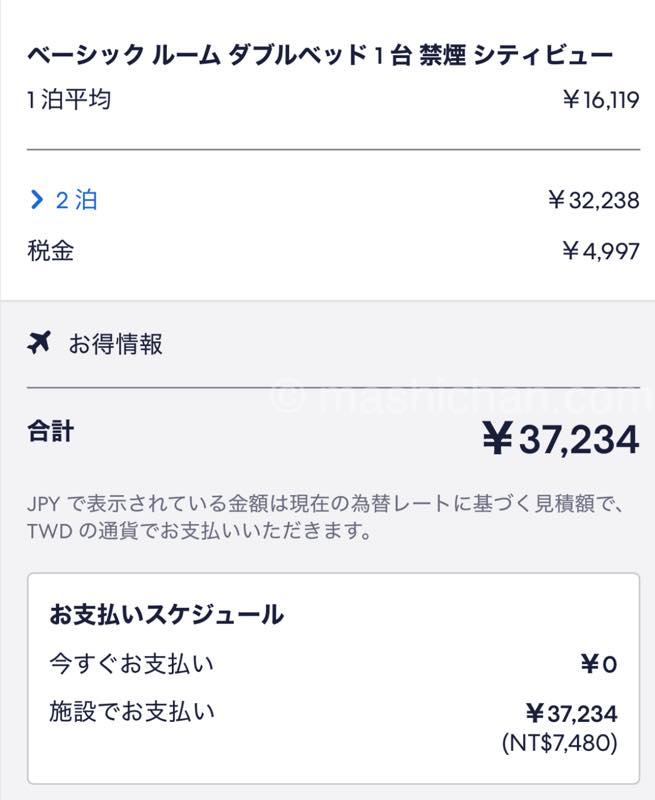Click the blue 2泊 link text

76,200
